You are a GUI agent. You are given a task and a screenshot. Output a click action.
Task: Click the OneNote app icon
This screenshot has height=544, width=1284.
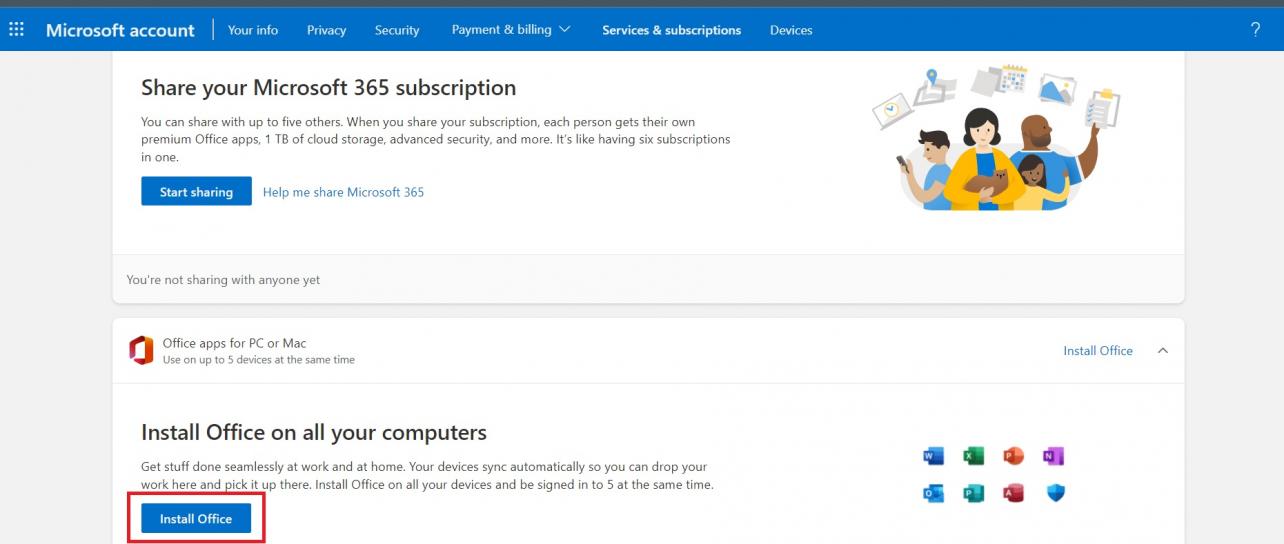click(1053, 456)
